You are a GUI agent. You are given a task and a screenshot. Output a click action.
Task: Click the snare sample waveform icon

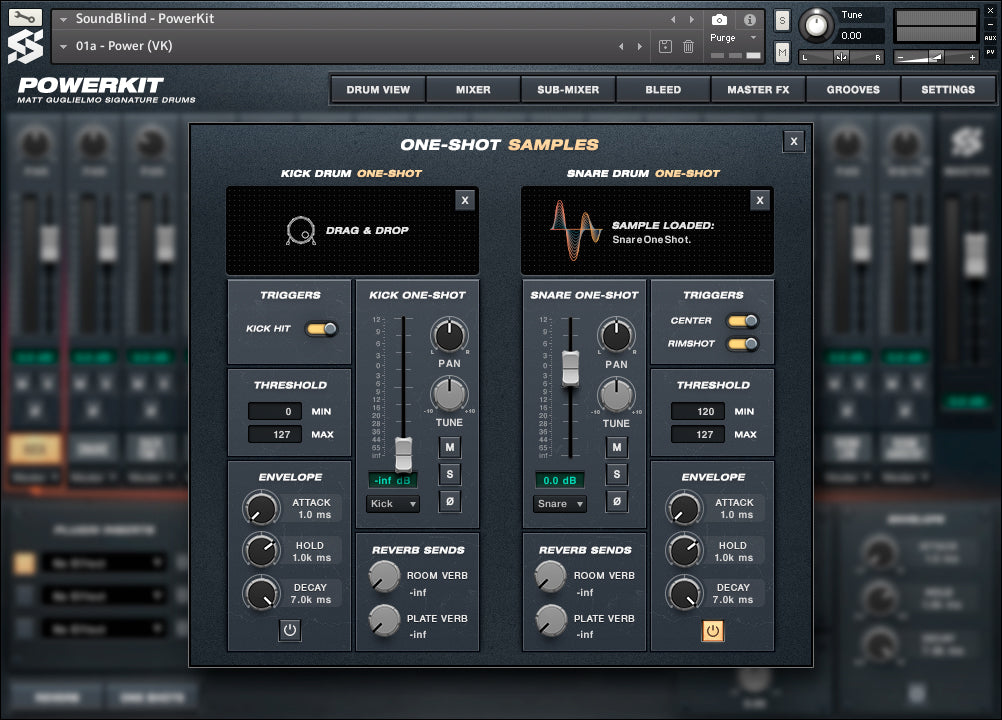576,231
